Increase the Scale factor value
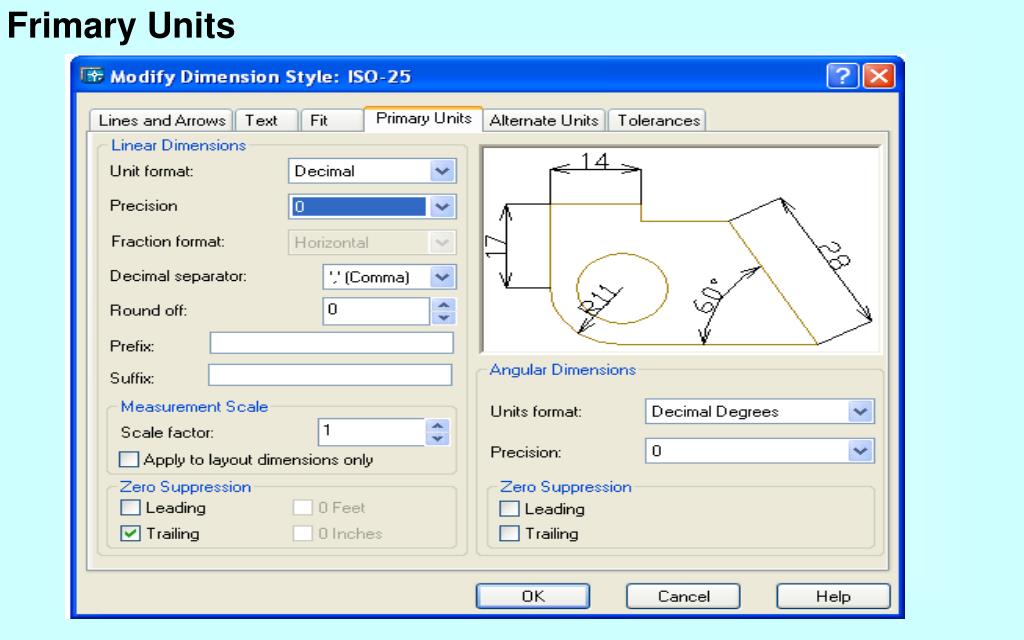This screenshot has width=1024, height=640. pyautogui.click(x=438, y=425)
